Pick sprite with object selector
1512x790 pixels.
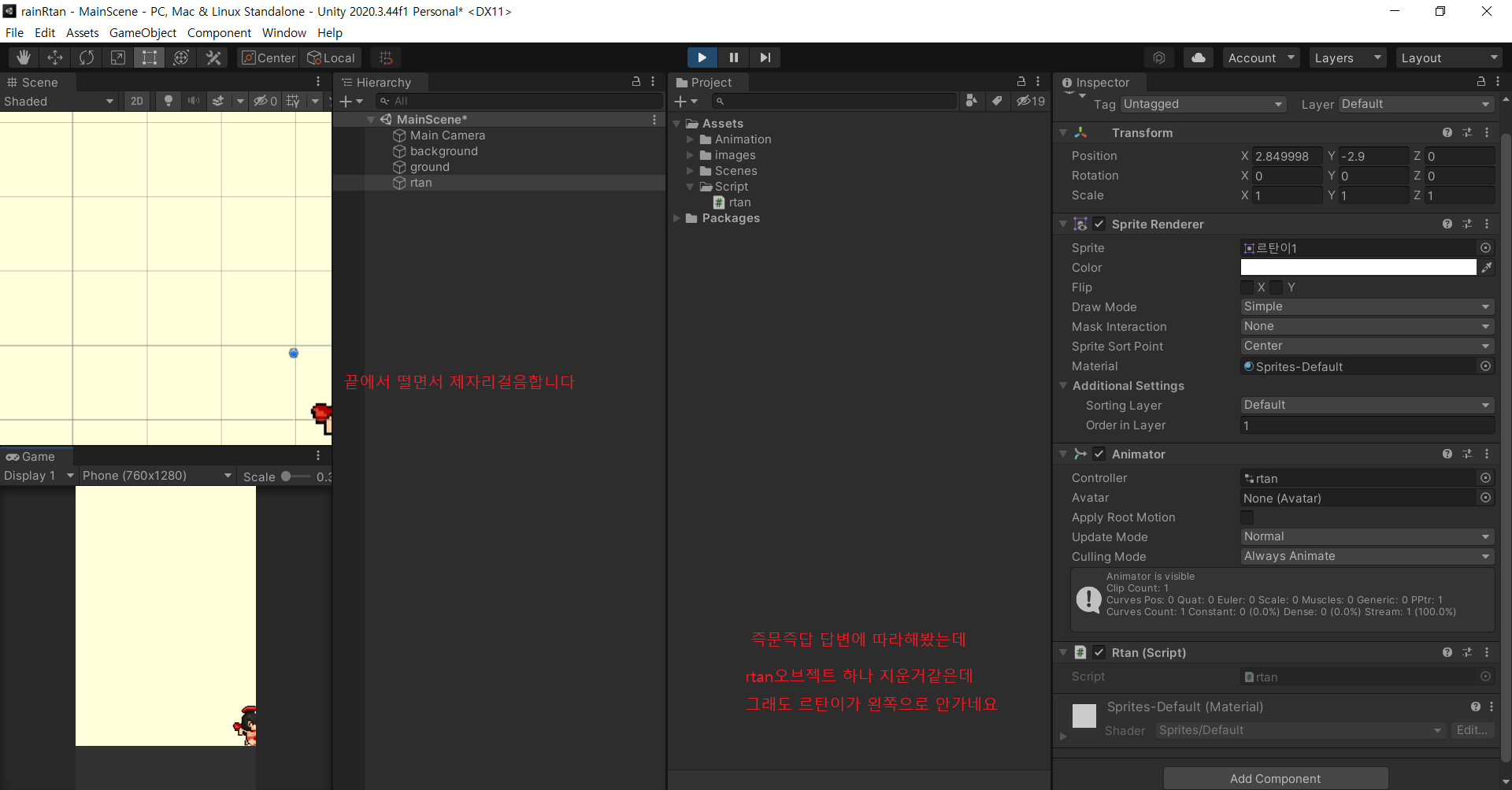coord(1486,247)
